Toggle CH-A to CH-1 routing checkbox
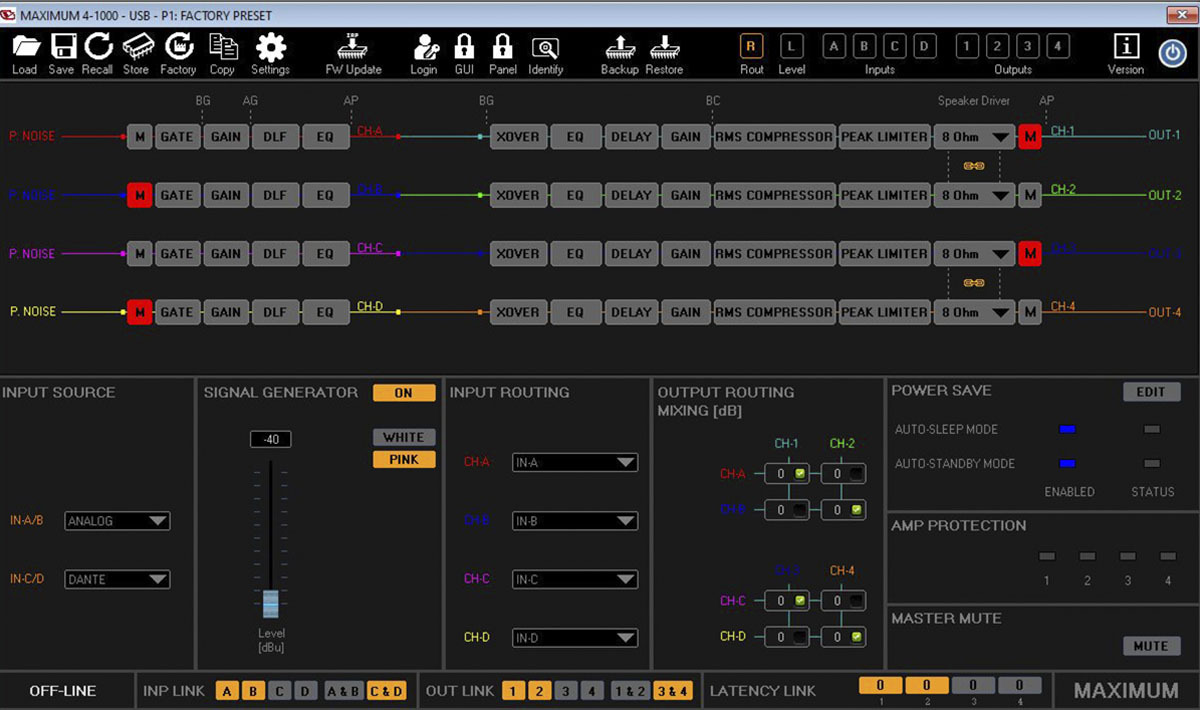The width and height of the screenshot is (1200, 710). coord(800,474)
